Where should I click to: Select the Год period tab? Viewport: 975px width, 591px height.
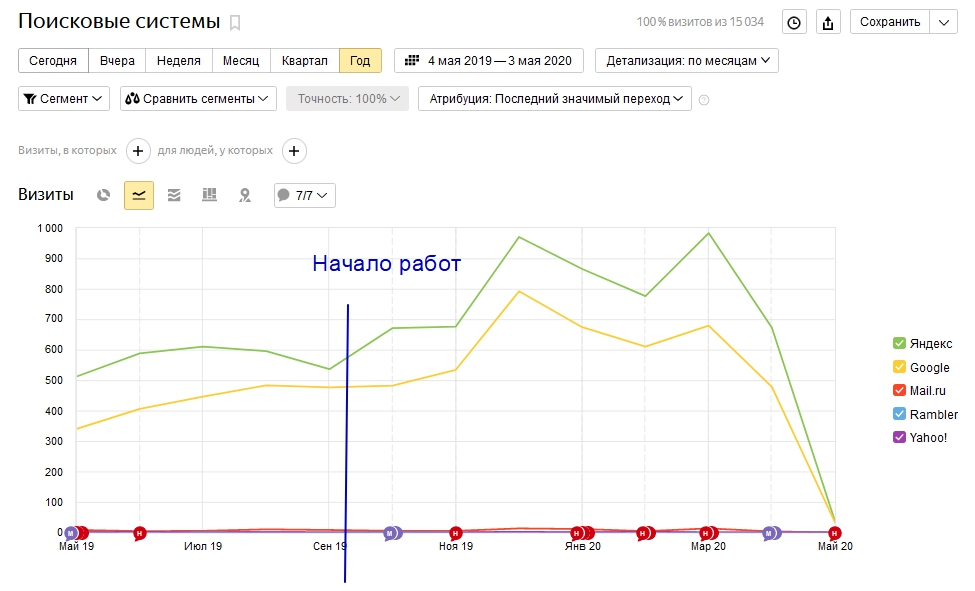pos(360,61)
